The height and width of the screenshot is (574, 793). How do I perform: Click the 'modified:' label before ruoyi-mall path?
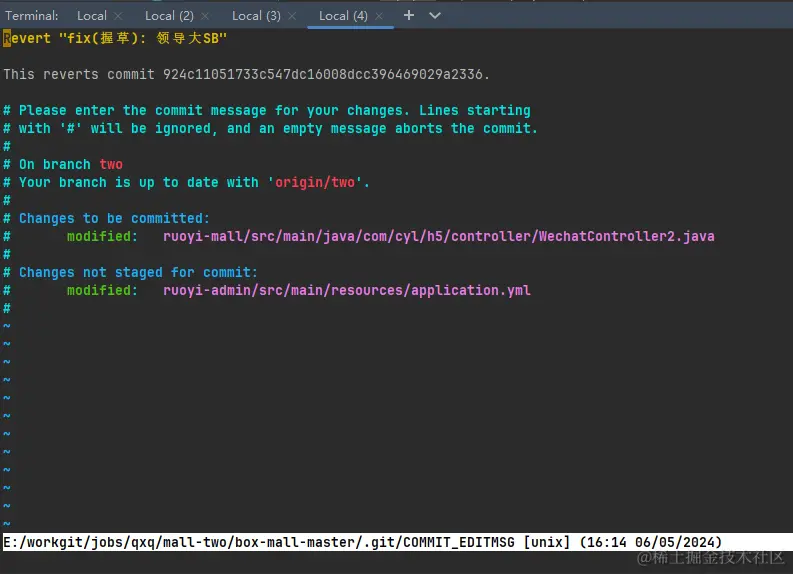pos(102,236)
